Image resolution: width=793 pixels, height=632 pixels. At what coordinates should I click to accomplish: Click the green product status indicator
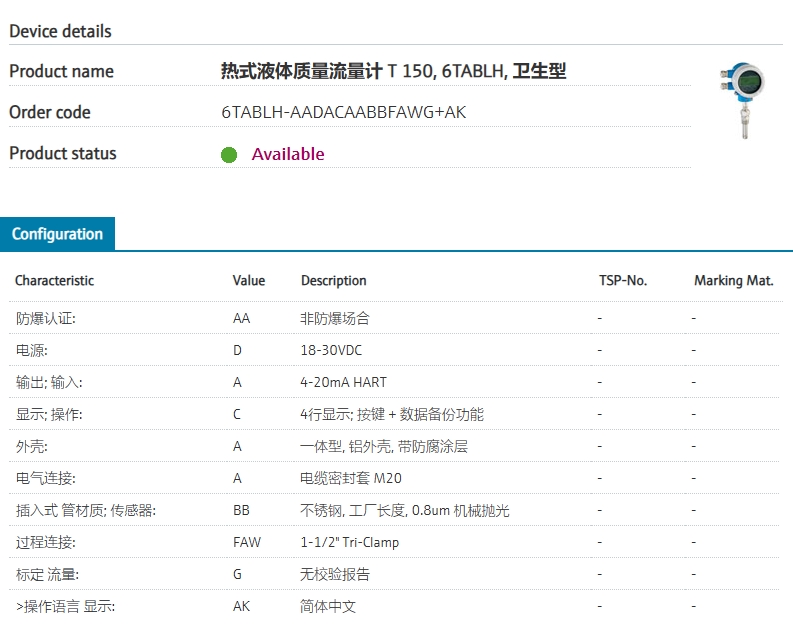click(x=229, y=155)
